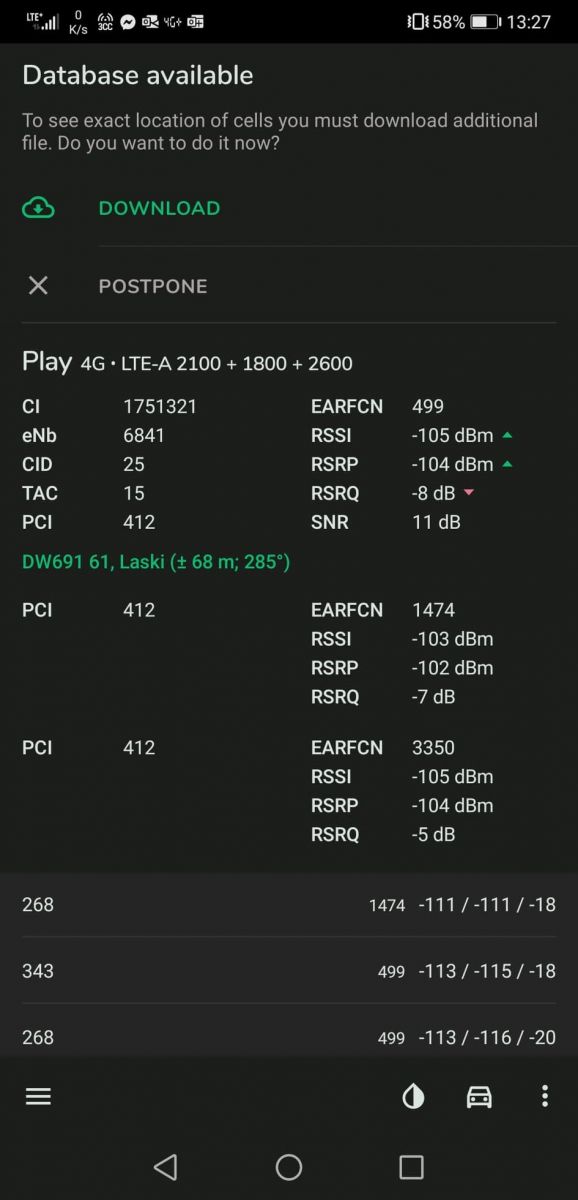Tap Android back navigation button
578x1200 pixels.
(x=166, y=1166)
